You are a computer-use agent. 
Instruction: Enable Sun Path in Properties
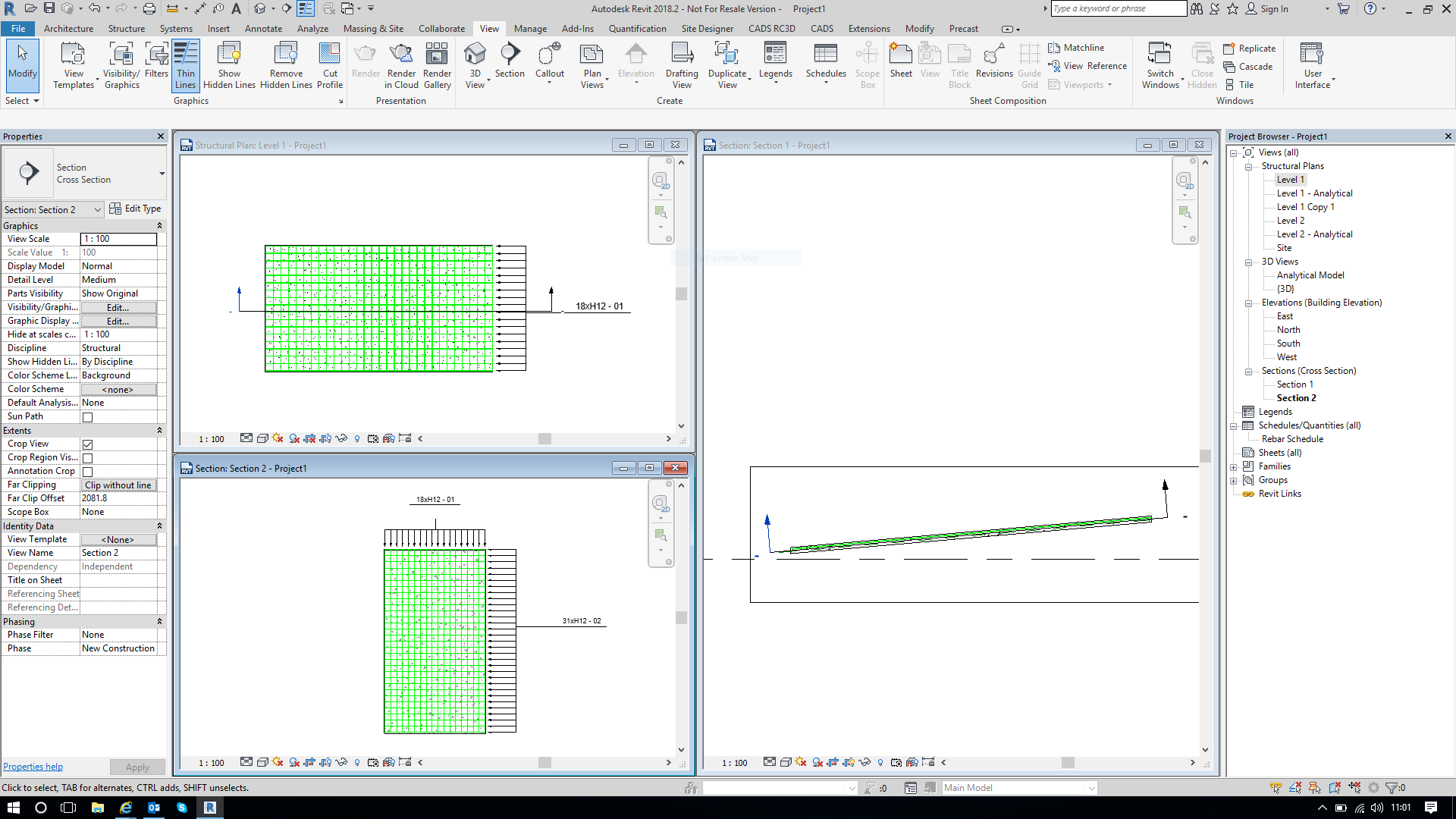(x=89, y=416)
